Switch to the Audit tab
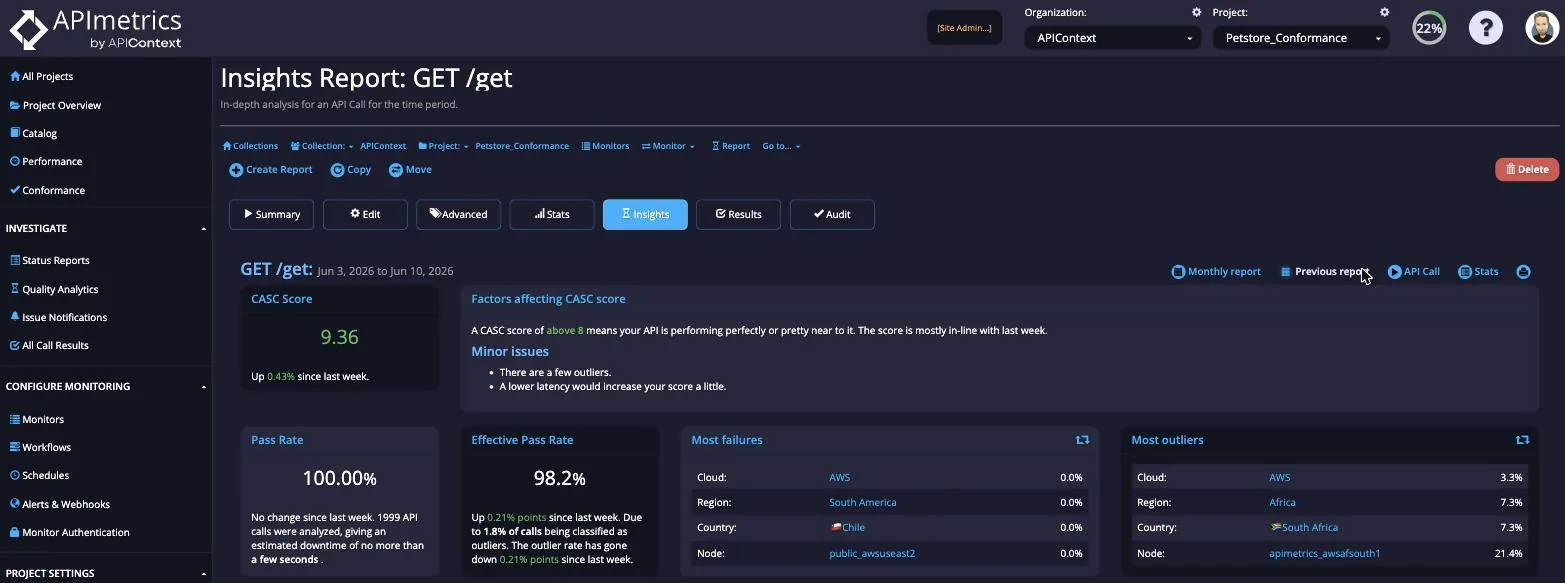This screenshot has height=583, width=1565. [x=832, y=214]
